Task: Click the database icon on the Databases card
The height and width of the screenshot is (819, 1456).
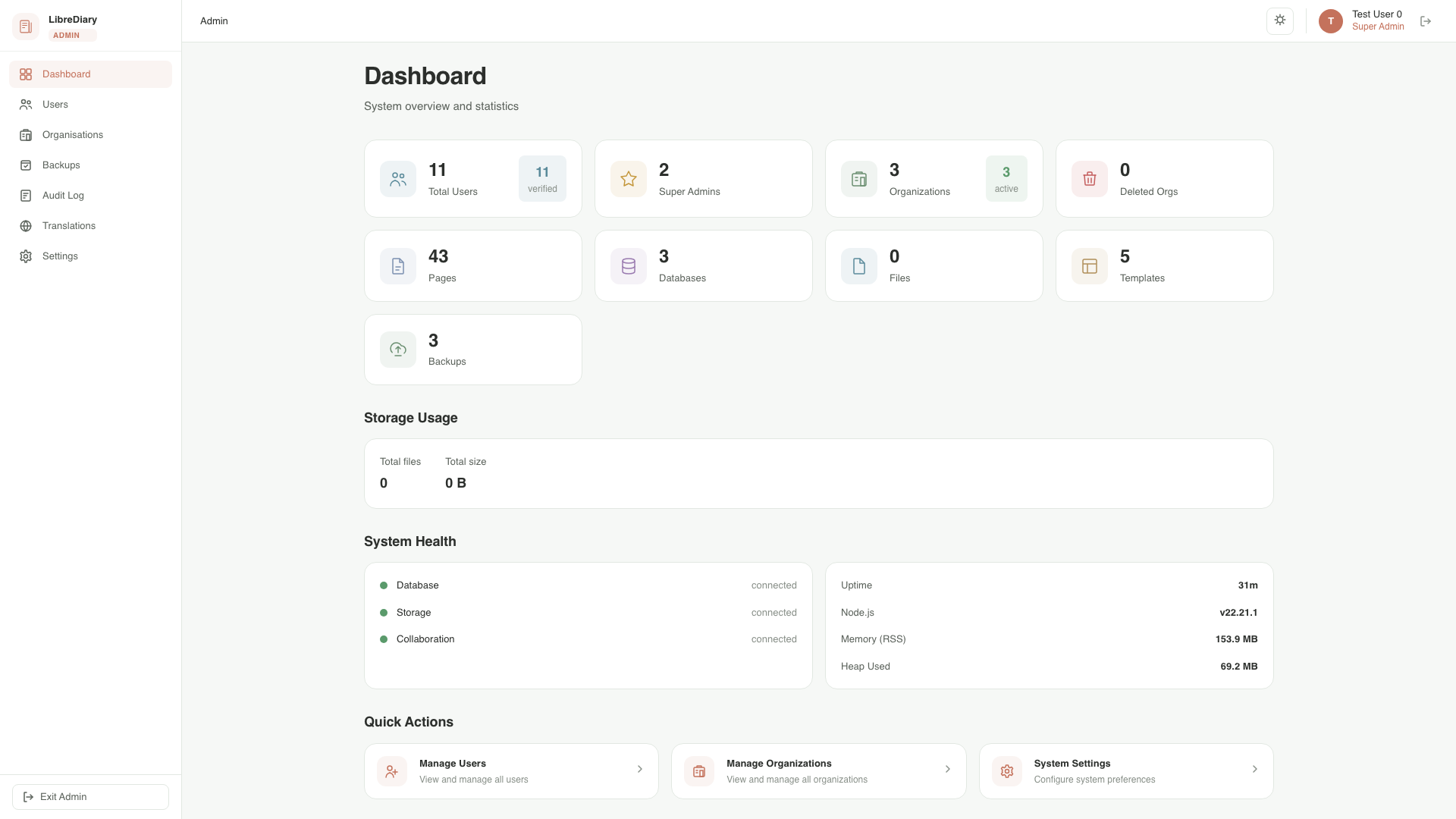Action: click(x=628, y=265)
